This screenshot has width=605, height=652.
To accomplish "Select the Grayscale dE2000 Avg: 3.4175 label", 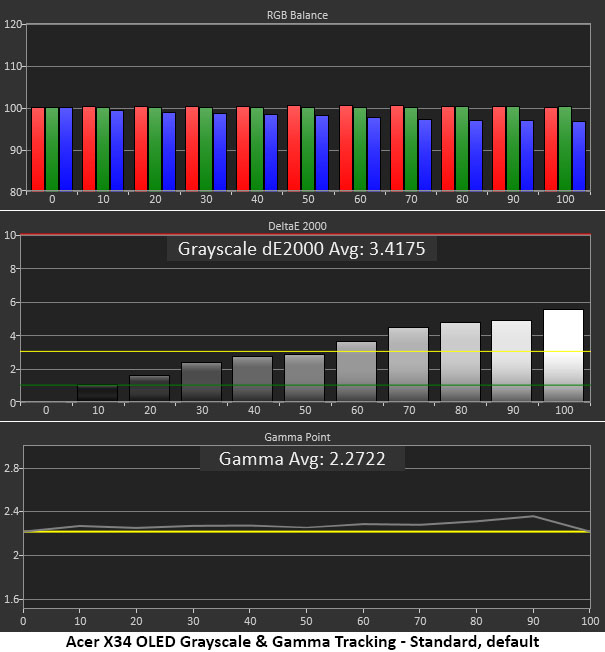I will [301, 249].
